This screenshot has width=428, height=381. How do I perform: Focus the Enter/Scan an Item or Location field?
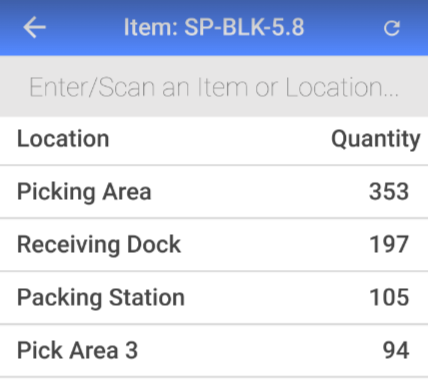coord(214,87)
